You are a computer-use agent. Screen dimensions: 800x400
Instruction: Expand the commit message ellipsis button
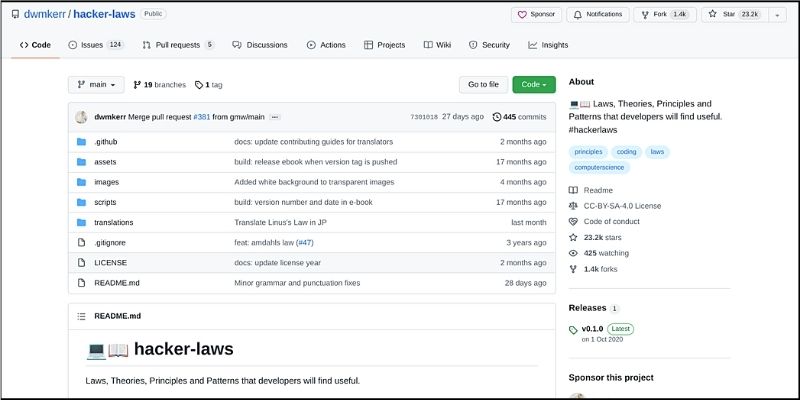275,117
